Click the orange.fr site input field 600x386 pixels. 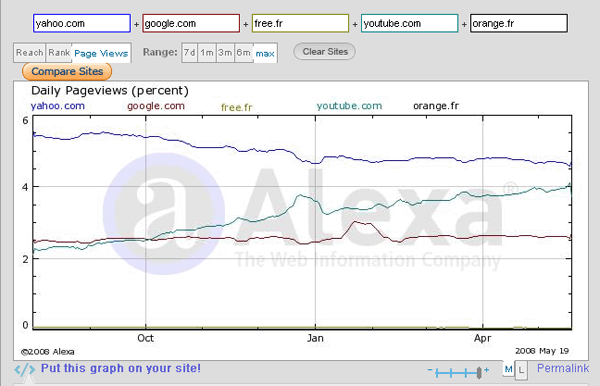click(x=519, y=23)
